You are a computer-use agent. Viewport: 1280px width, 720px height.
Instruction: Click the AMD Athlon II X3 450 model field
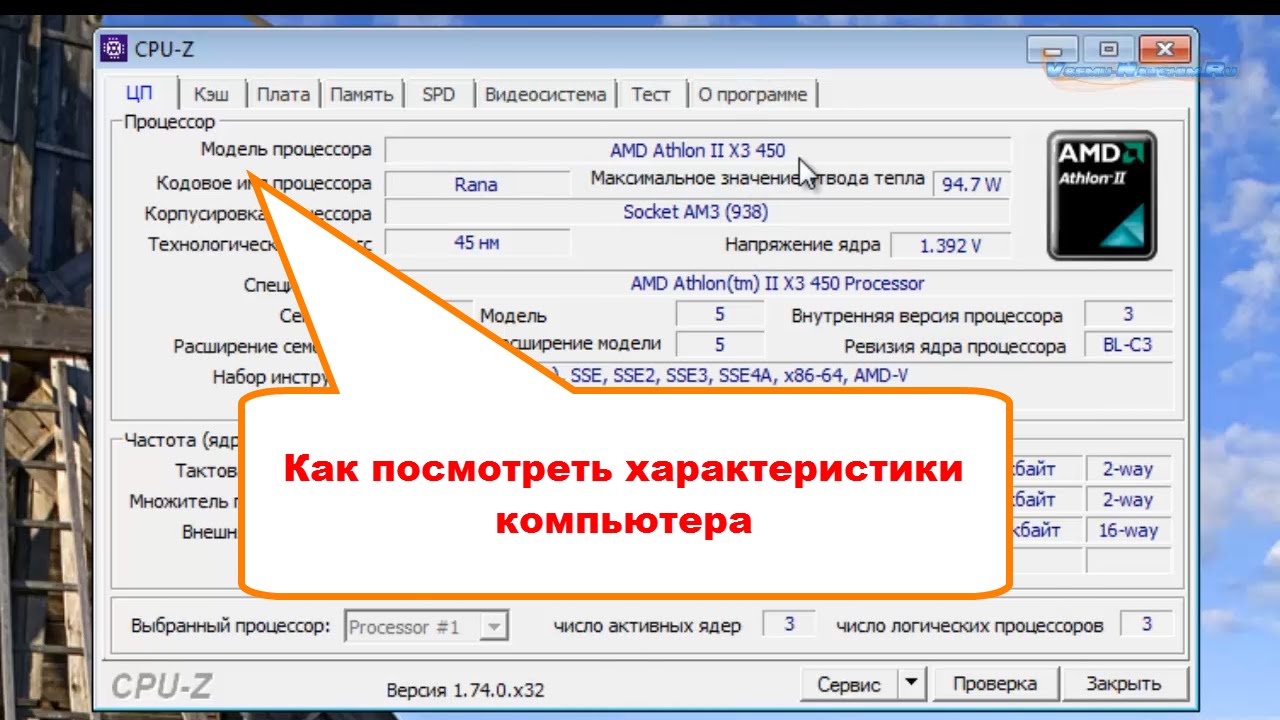tap(698, 150)
